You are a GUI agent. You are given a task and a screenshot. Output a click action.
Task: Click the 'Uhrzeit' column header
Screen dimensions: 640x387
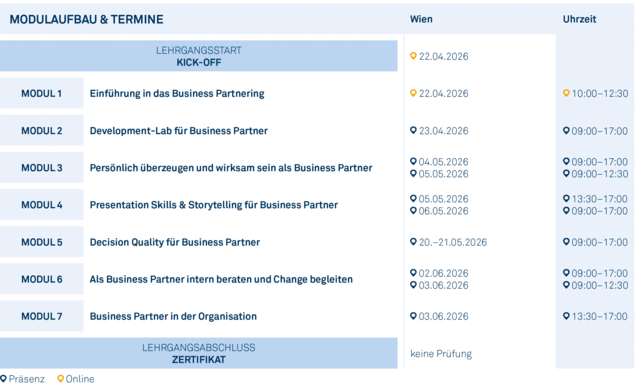579,19
